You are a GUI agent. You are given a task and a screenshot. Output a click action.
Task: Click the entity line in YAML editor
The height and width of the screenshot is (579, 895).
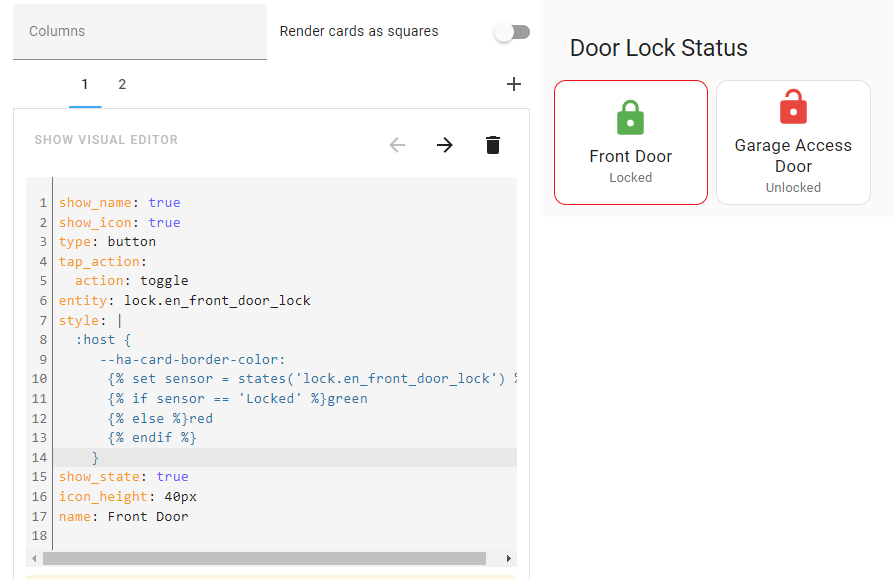point(185,300)
